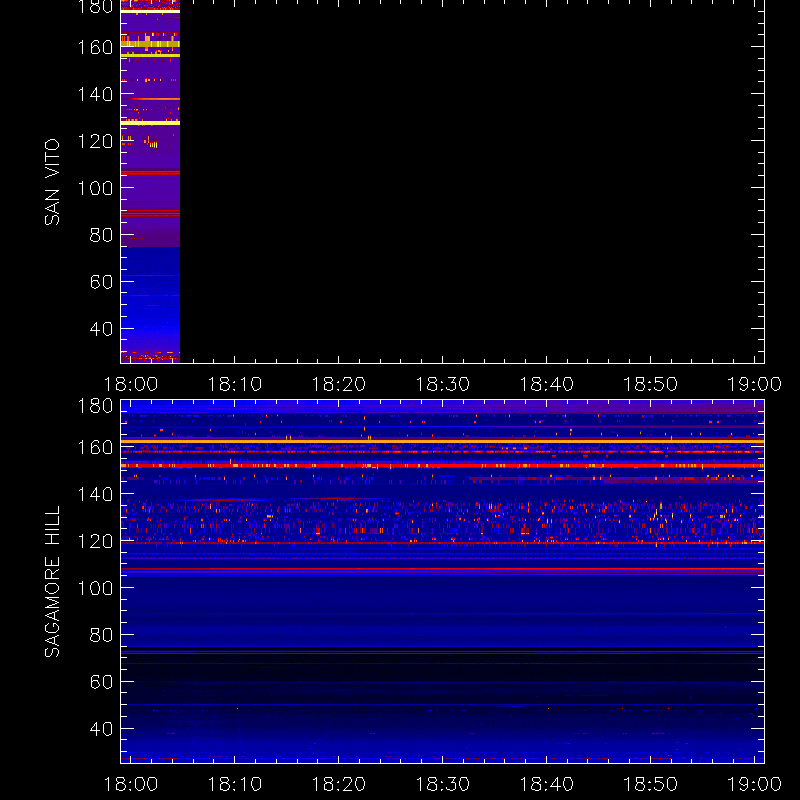
Task: Choose 18:40 time label under Sagamore Hill plot
Action: point(546,784)
